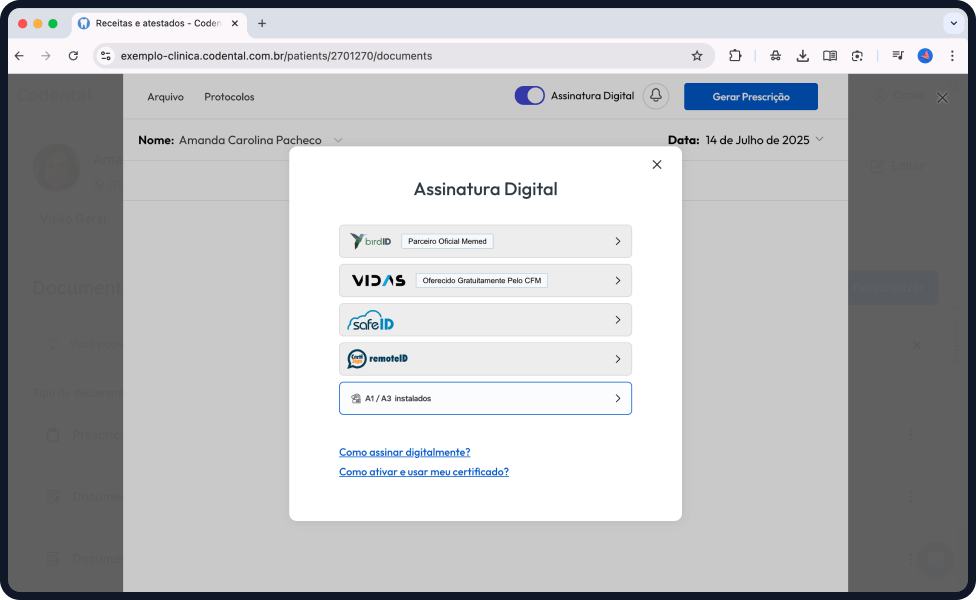
Task: Open the browser profile avatar
Action: coord(925,56)
